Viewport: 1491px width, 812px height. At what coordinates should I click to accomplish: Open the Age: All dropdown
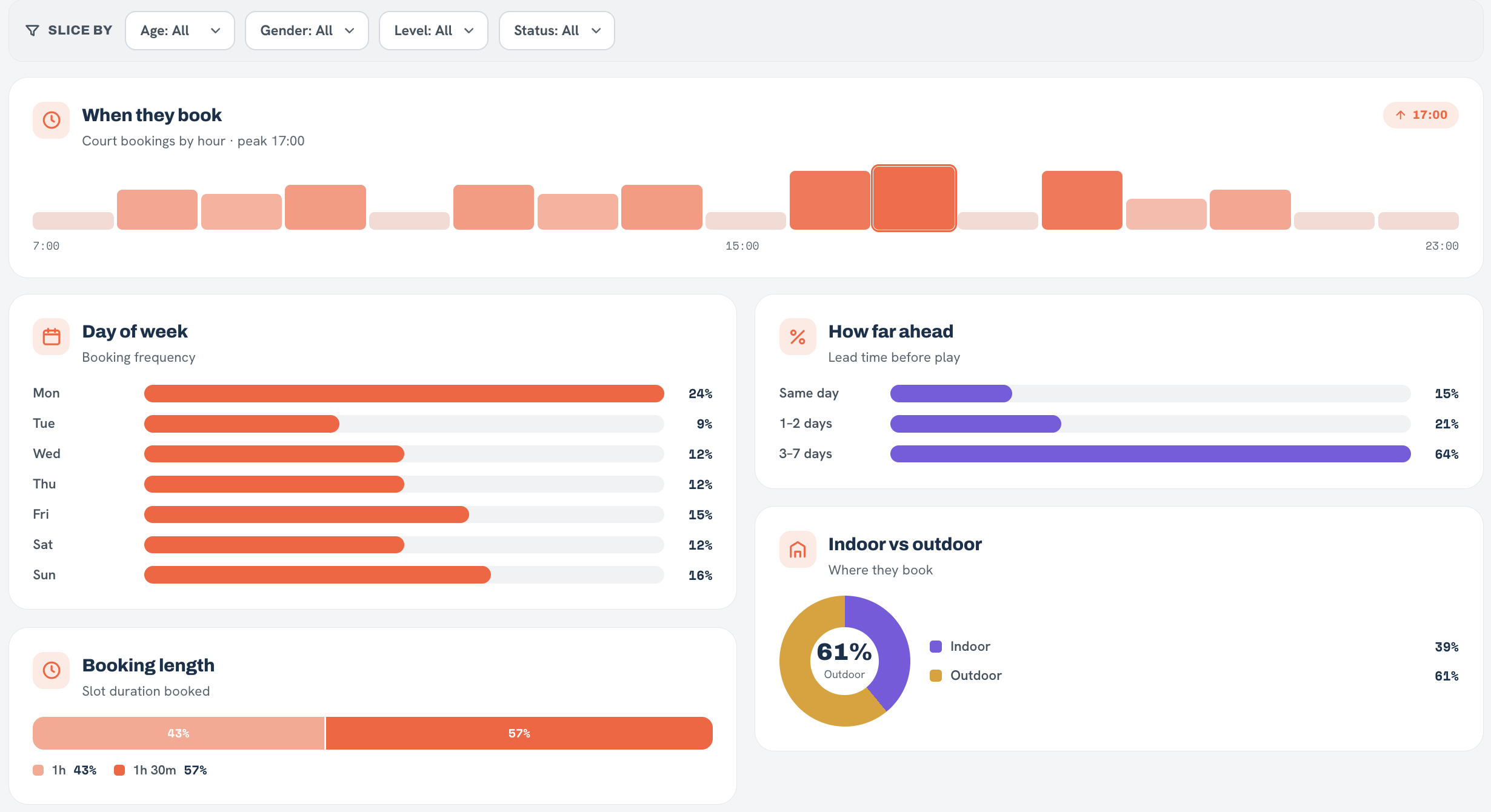click(x=180, y=30)
